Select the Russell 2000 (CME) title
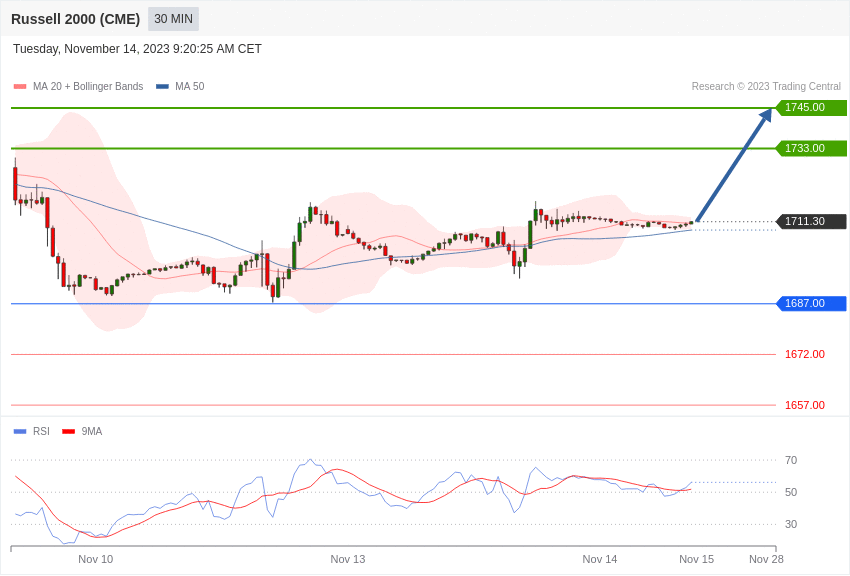This screenshot has height=576, width=850. pyautogui.click(x=75, y=19)
